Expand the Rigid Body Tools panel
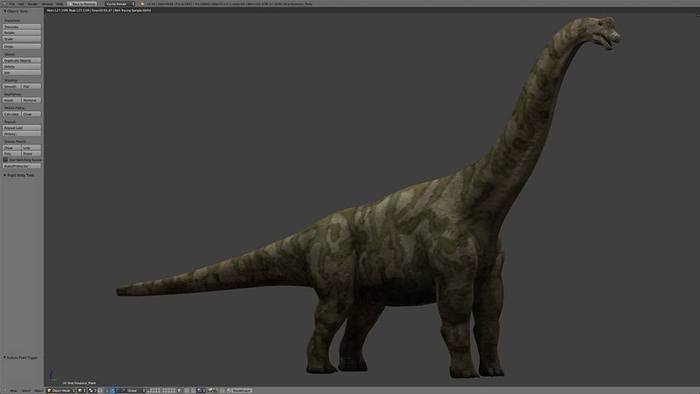The image size is (700, 394). click(x=19, y=175)
